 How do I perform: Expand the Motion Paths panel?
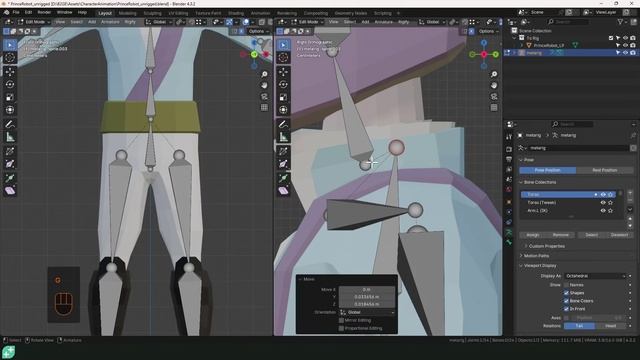point(536,256)
